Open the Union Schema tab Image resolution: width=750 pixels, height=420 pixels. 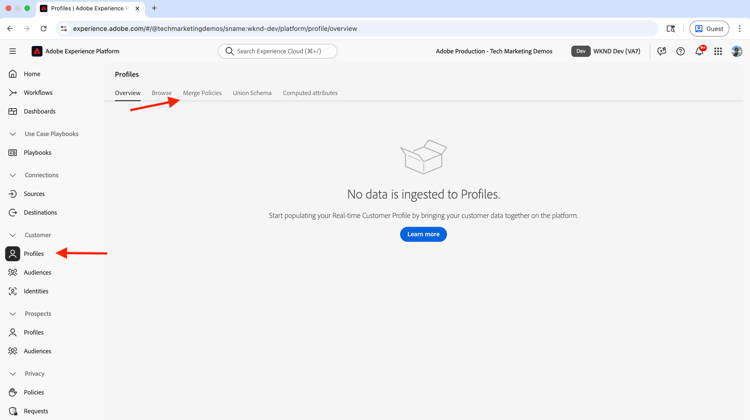252,93
